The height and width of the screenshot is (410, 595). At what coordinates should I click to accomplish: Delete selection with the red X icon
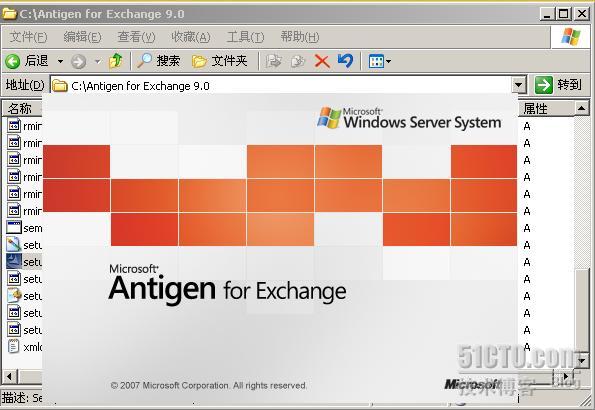click(x=322, y=61)
